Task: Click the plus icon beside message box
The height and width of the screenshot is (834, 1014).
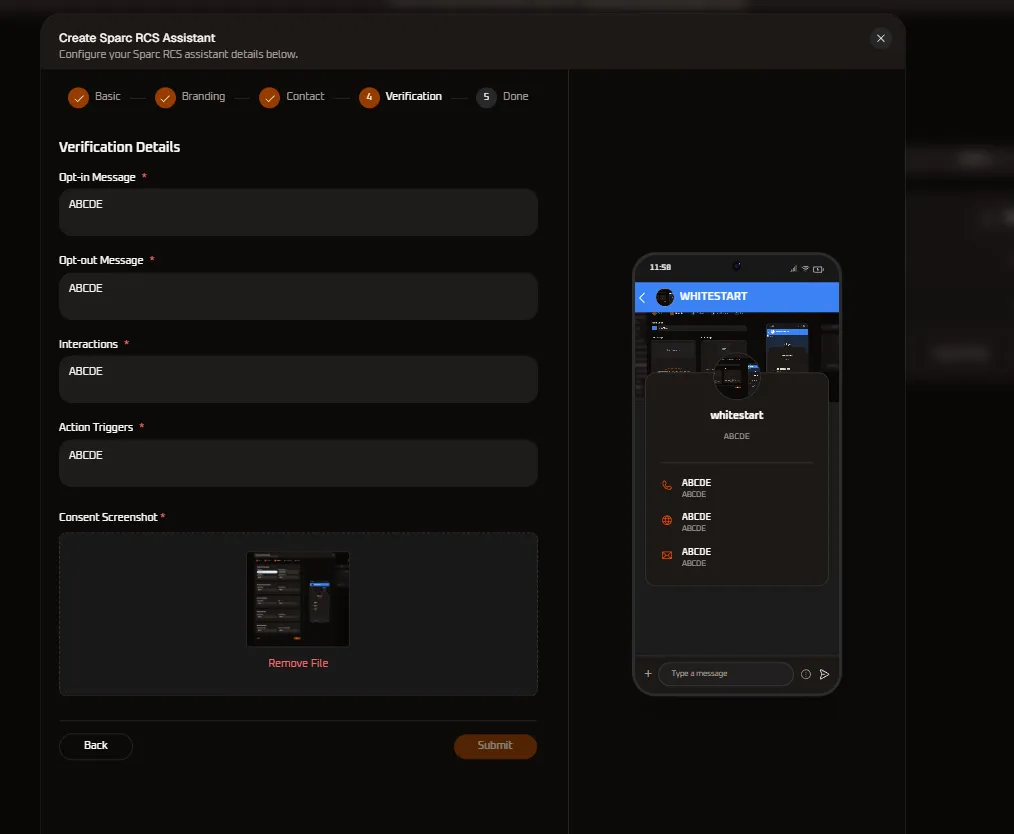Action: (x=648, y=674)
